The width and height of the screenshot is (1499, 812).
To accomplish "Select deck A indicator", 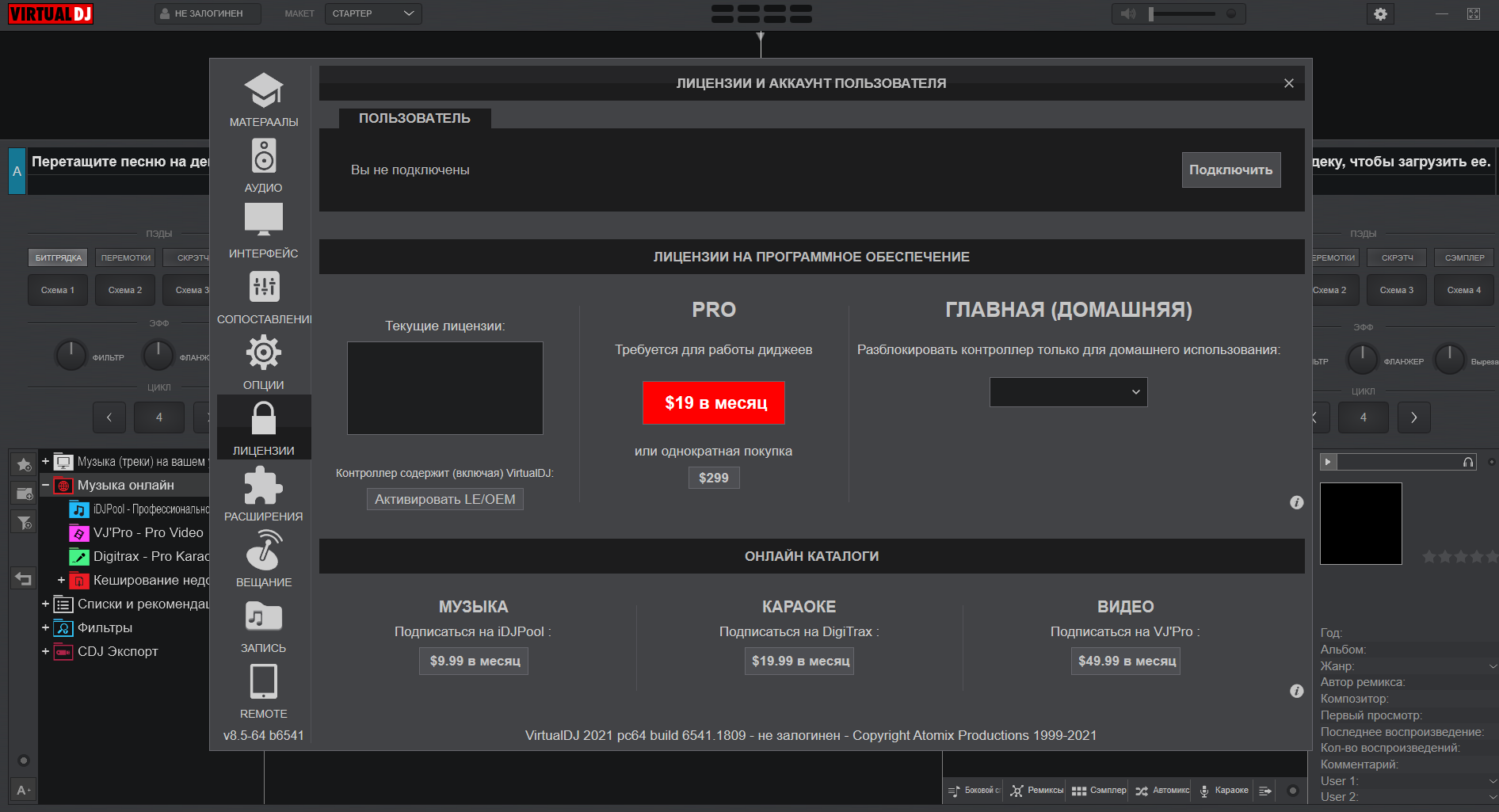I will pyautogui.click(x=17, y=171).
